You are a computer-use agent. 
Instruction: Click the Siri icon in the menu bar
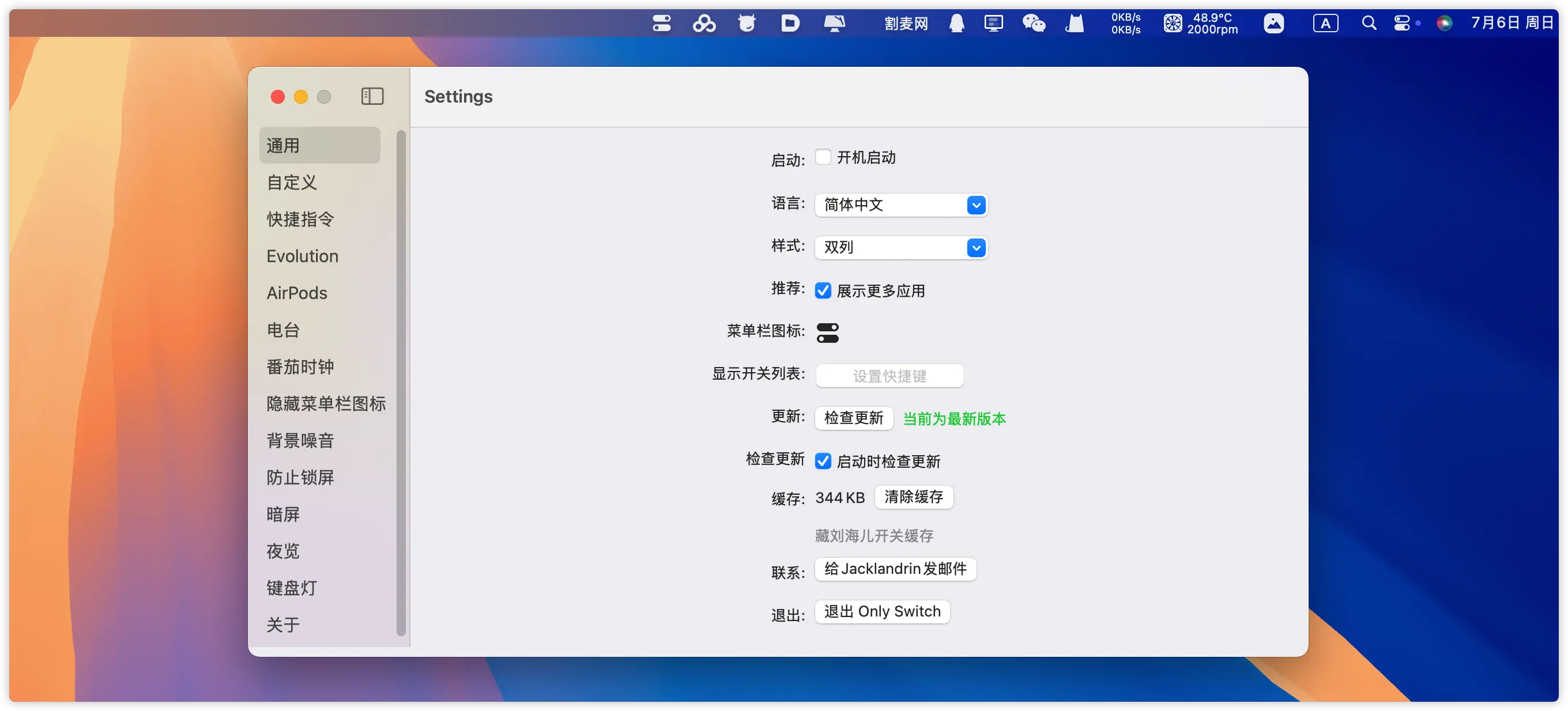point(1444,24)
